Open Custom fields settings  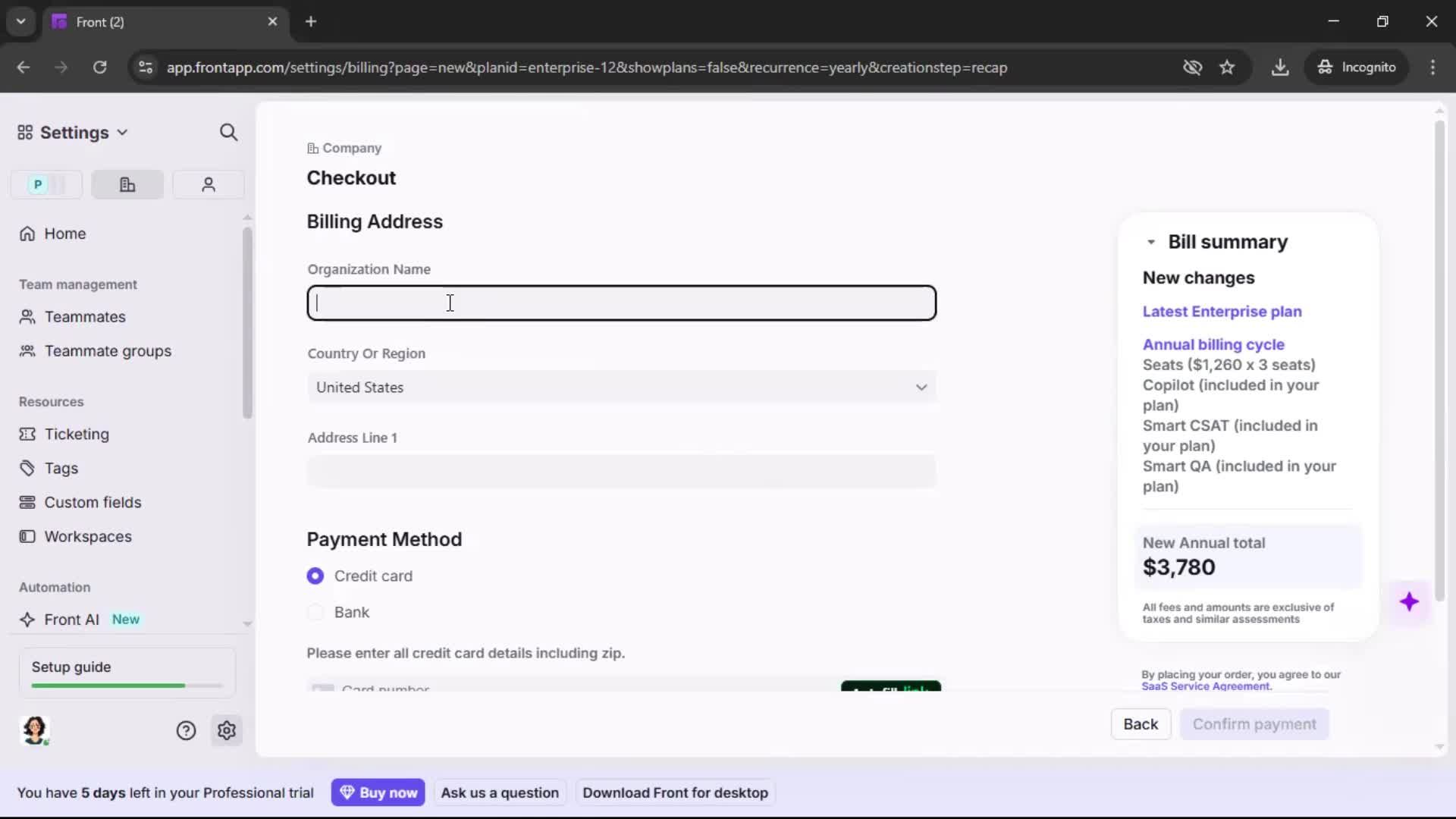(x=92, y=502)
